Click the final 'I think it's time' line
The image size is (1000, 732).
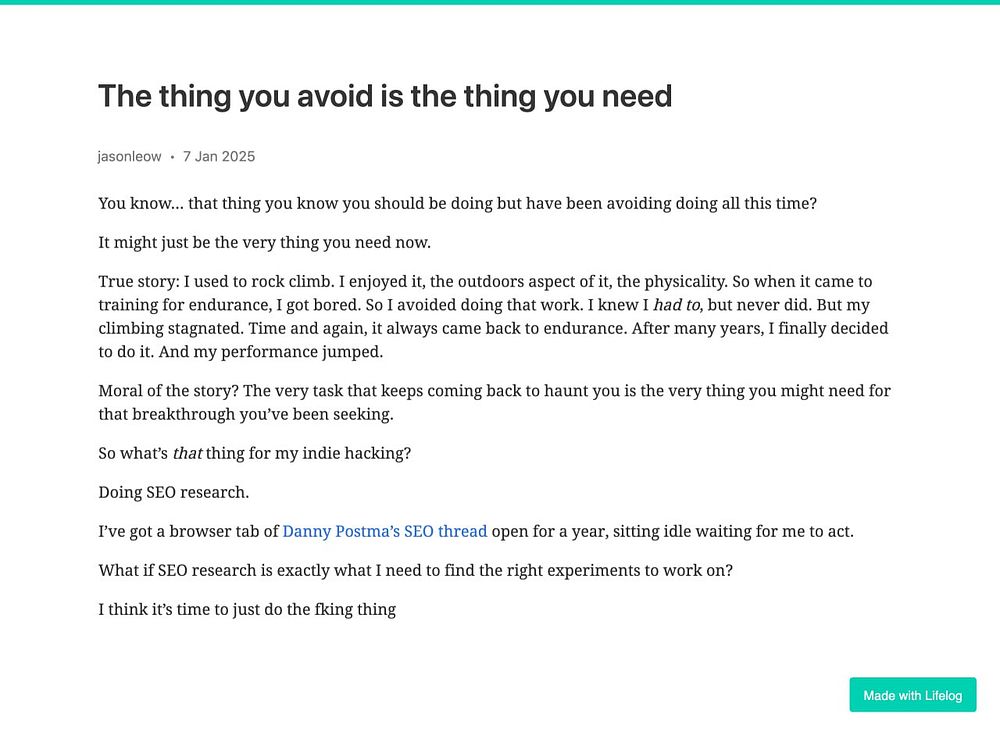247,609
